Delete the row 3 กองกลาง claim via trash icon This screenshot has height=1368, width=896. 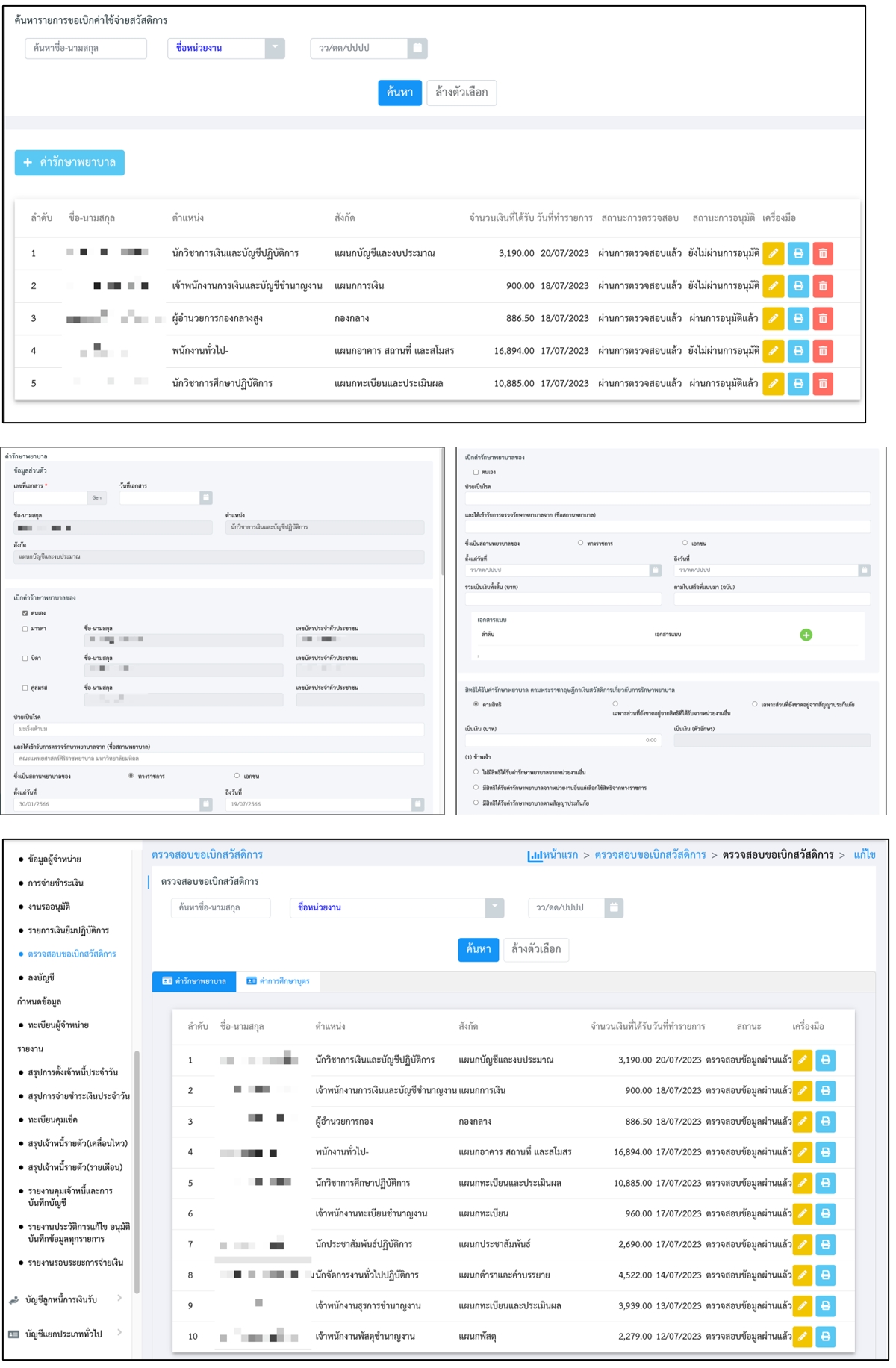(822, 319)
